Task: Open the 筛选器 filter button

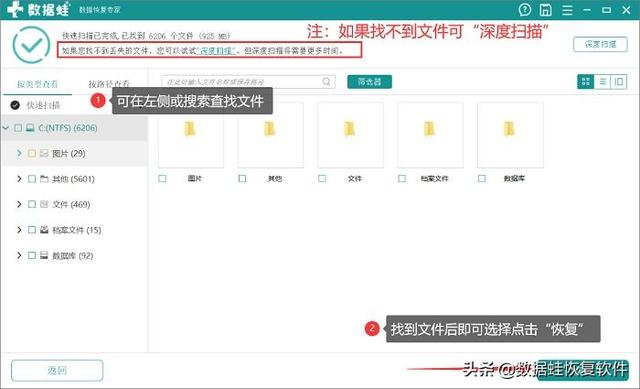Action: coord(369,82)
